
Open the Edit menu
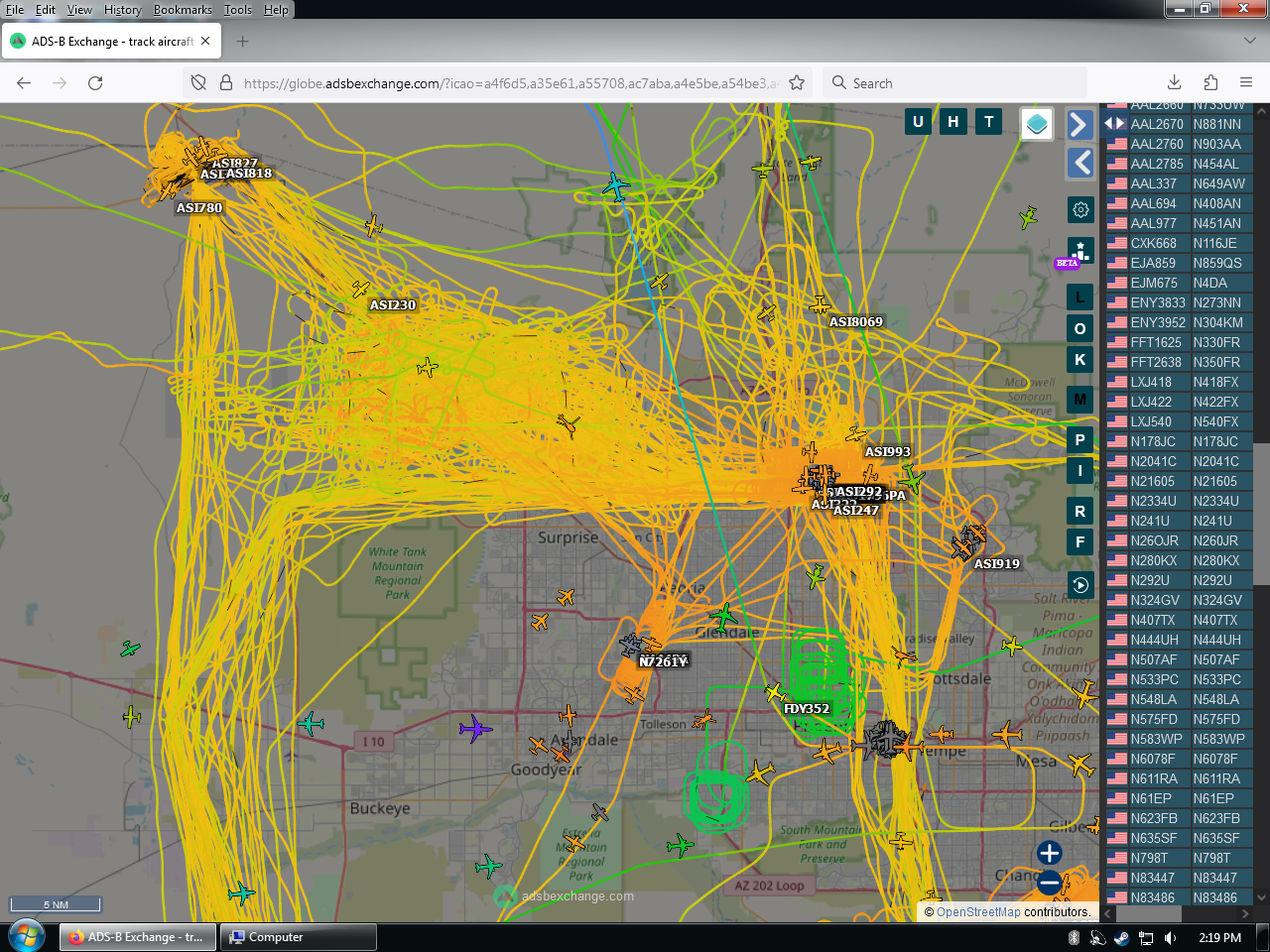point(46,10)
